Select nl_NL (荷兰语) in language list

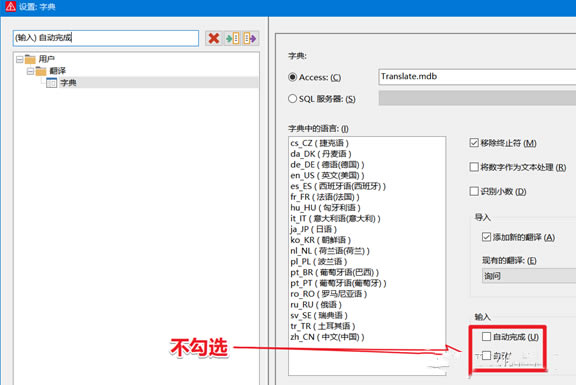[330, 251]
